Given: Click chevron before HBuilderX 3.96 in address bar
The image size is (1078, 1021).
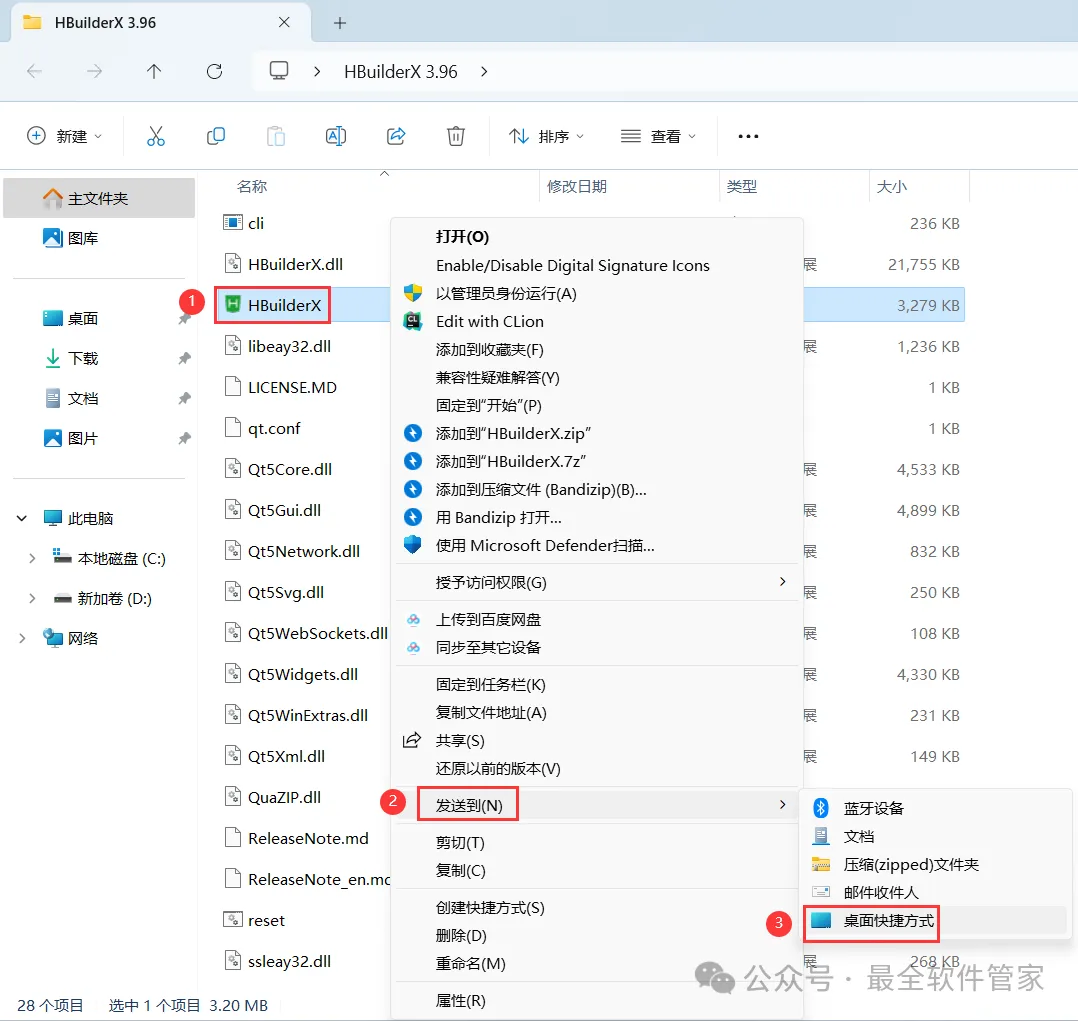Looking at the screenshot, I should click(317, 72).
